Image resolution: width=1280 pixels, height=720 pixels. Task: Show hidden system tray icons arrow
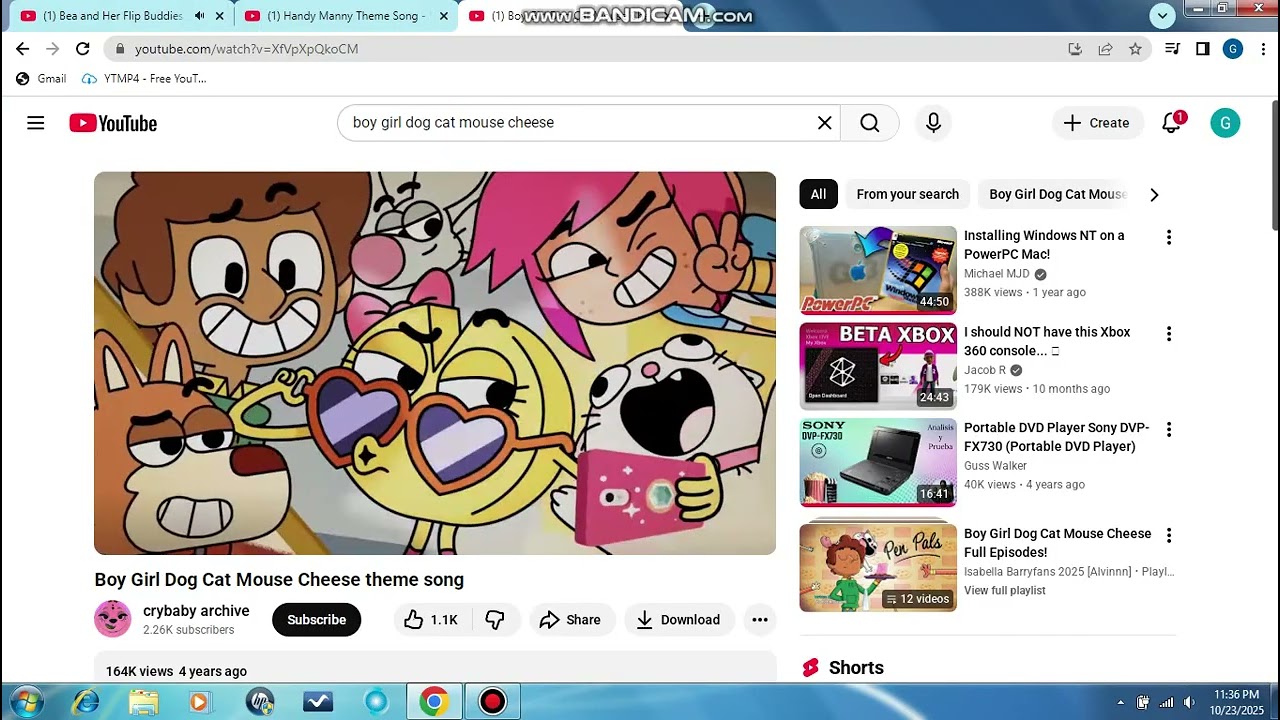(1120, 702)
